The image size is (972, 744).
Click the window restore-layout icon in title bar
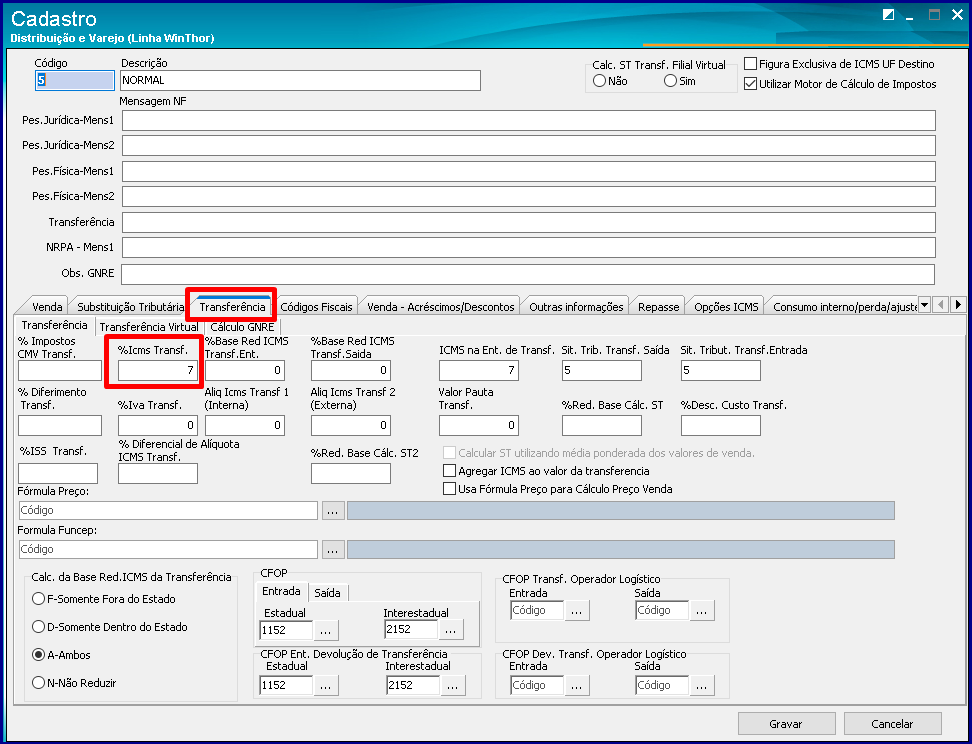pyautogui.click(x=888, y=15)
